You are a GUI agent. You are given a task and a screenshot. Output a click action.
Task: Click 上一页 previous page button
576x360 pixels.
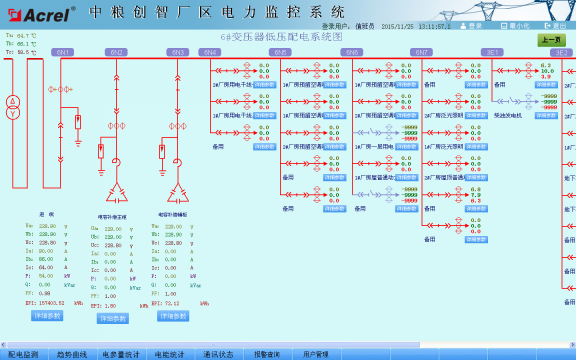point(552,40)
